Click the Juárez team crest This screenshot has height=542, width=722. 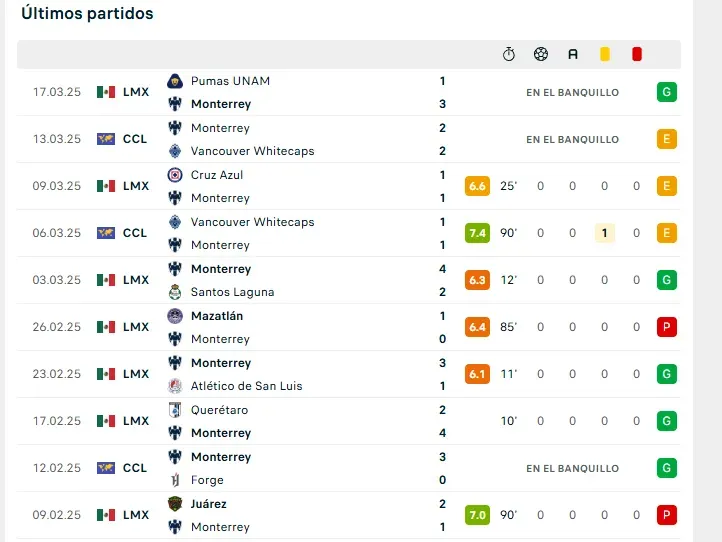(x=175, y=504)
